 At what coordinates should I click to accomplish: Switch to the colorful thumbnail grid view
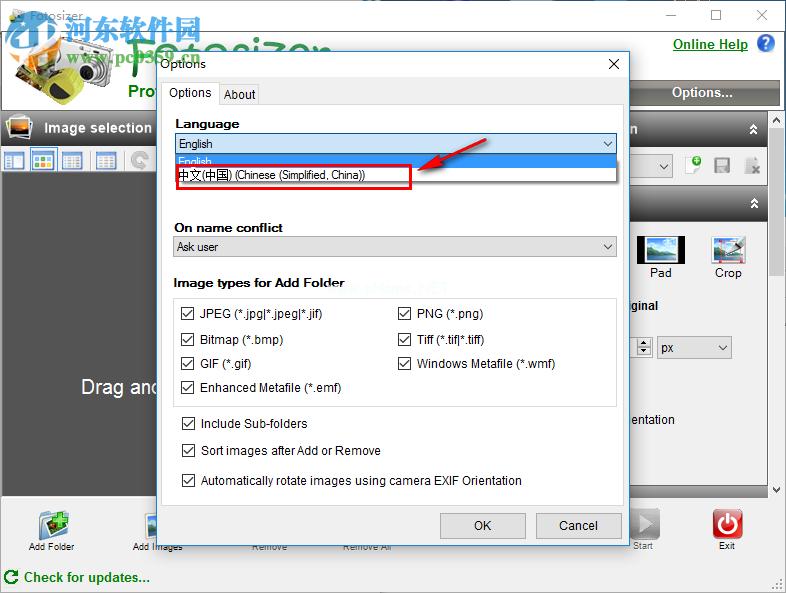tap(43, 160)
